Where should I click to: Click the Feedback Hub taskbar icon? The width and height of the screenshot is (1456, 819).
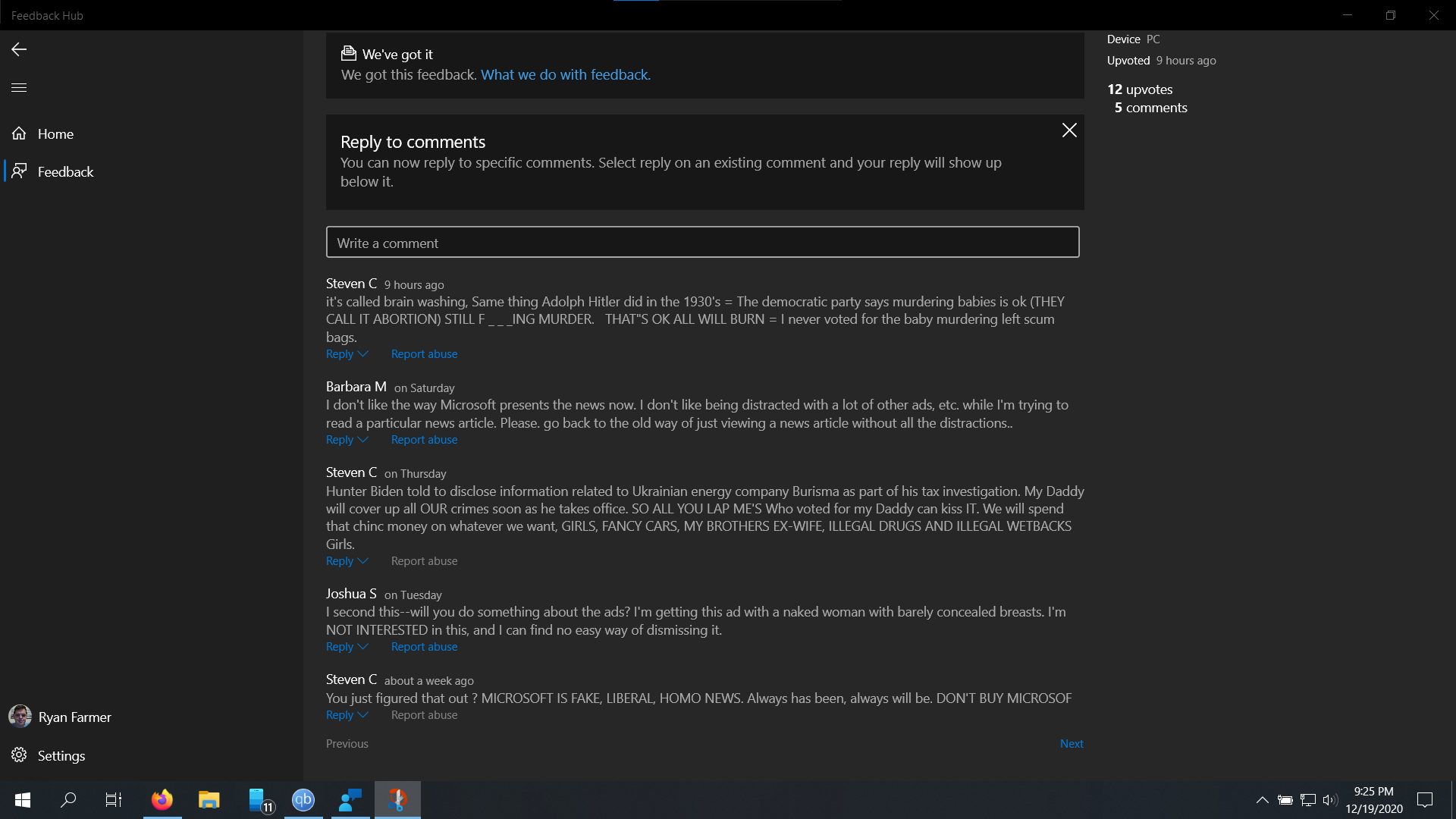point(350,800)
